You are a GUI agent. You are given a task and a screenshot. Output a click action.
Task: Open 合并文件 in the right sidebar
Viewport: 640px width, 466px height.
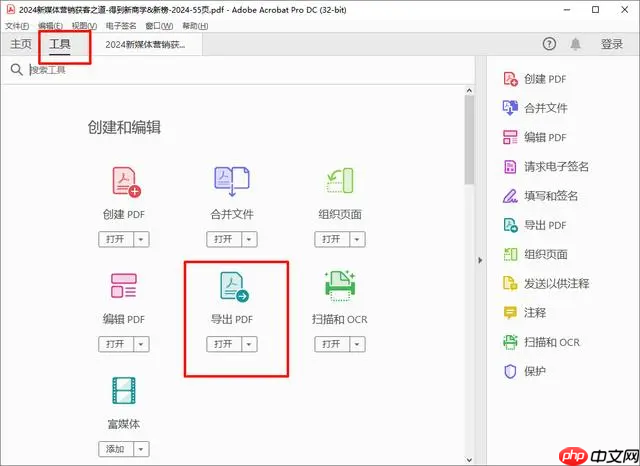tap(535, 108)
